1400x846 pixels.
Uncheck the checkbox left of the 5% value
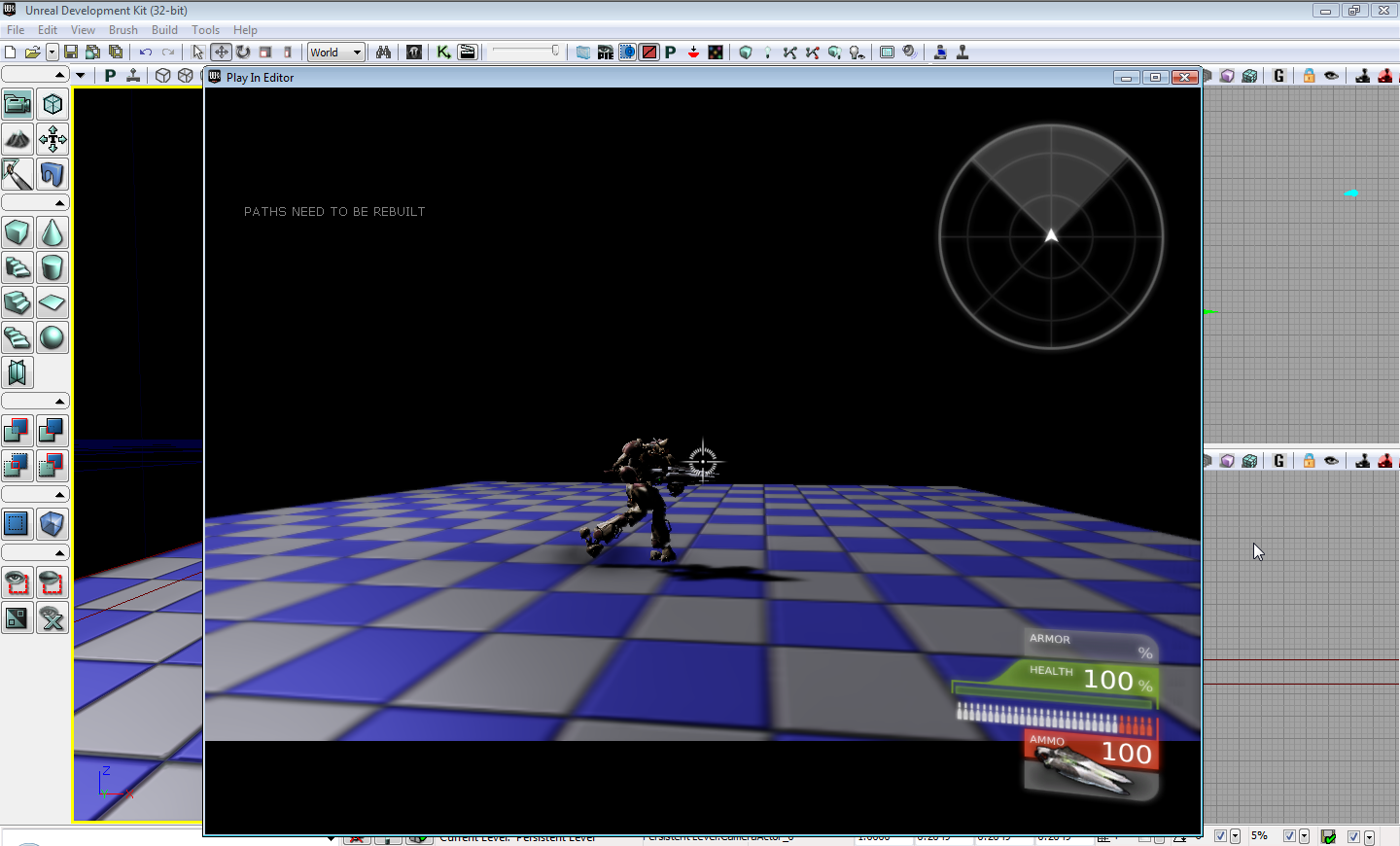1221,836
